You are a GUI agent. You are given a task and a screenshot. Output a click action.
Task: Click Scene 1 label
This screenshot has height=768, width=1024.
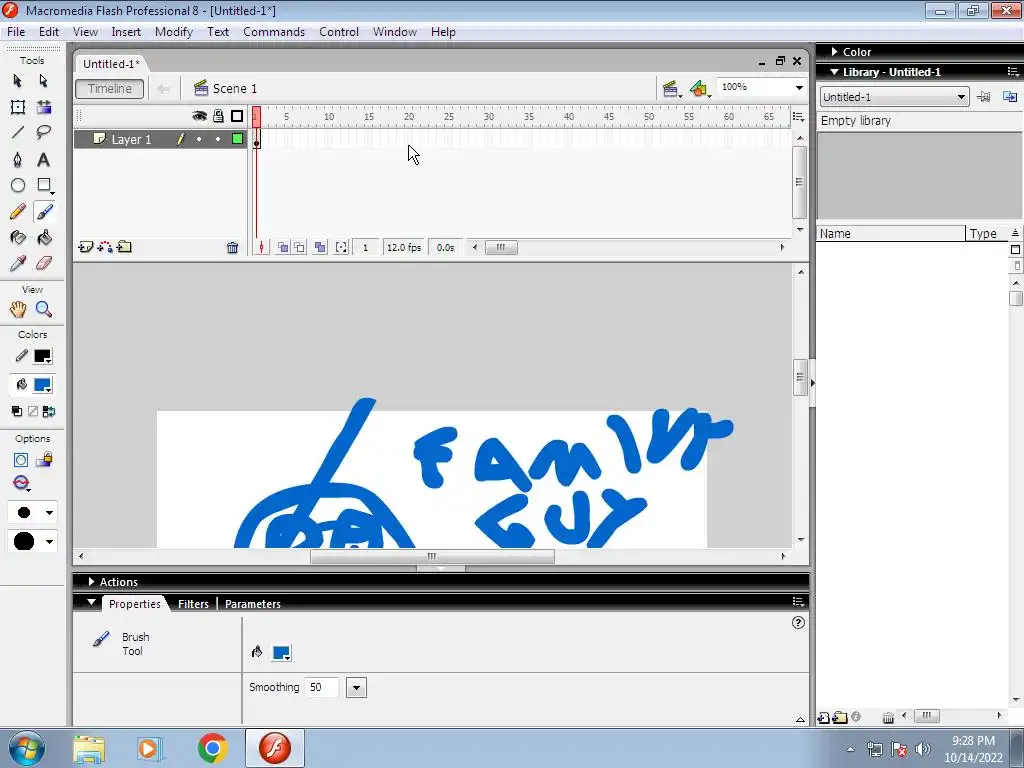click(x=234, y=88)
